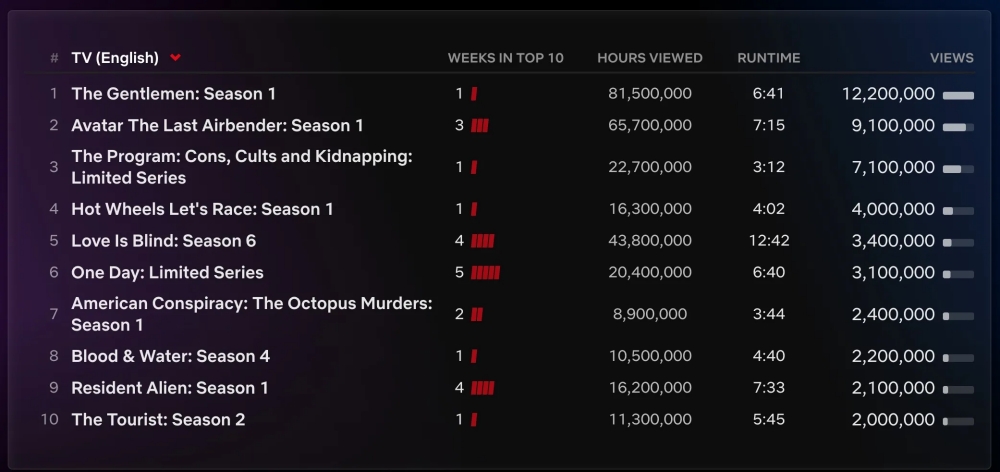The image size is (1000, 472).
Task: Click the four red week bars for Love Is Blind
Action: pyautogui.click(x=483, y=241)
